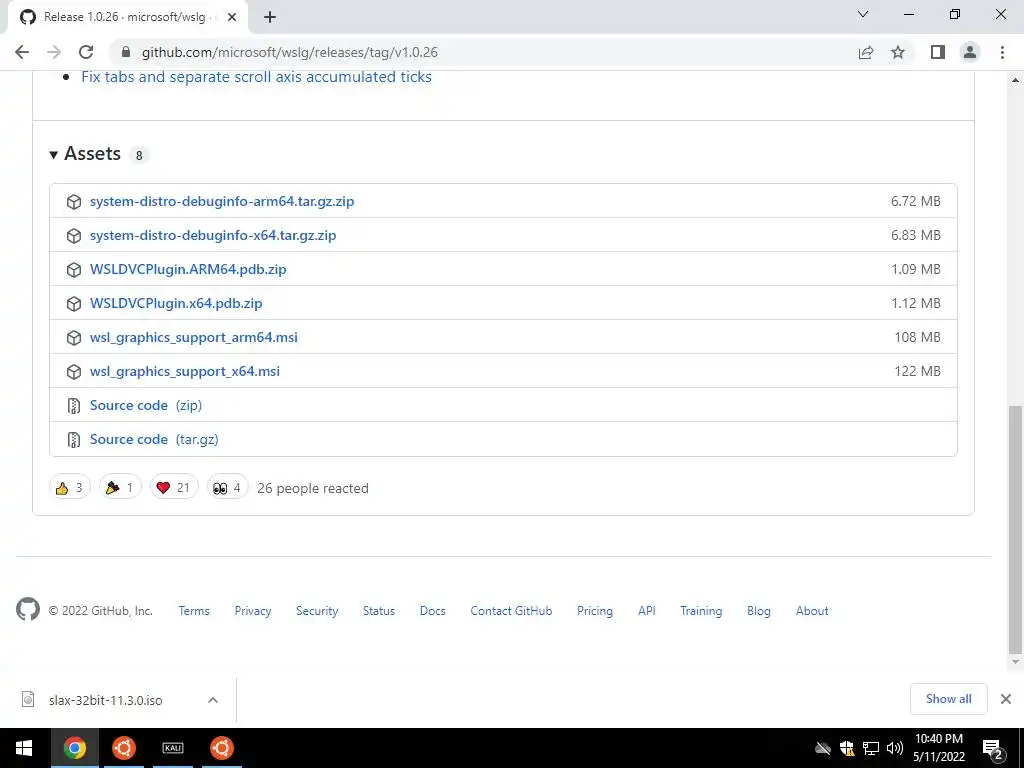Open the Chrome profile avatar
This screenshot has width=1024, height=768.
(x=970, y=52)
